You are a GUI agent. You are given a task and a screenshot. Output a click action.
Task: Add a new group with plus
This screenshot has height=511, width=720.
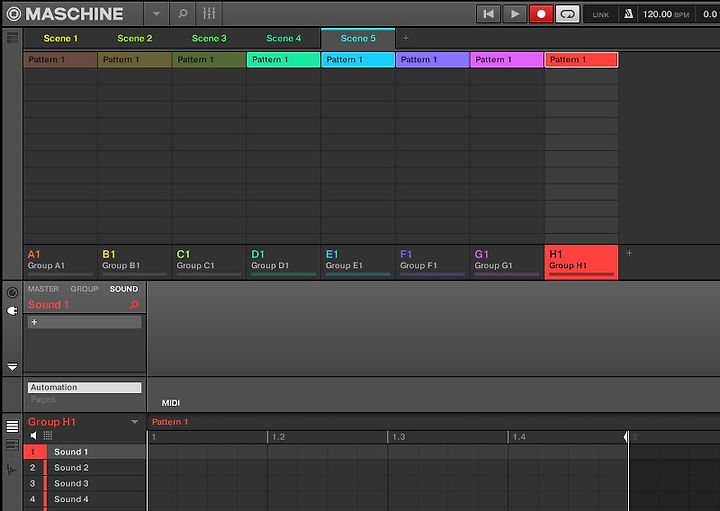coord(630,253)
